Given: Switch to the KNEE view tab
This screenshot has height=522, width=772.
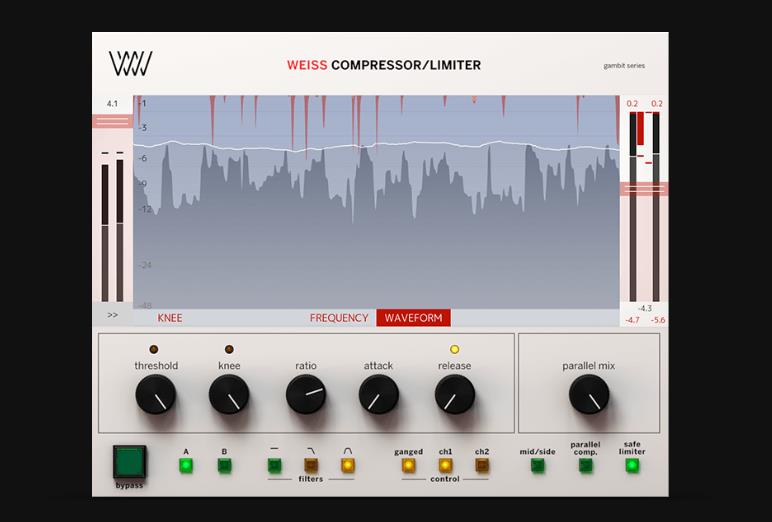Looking at the screenshot, I should 170,318.
